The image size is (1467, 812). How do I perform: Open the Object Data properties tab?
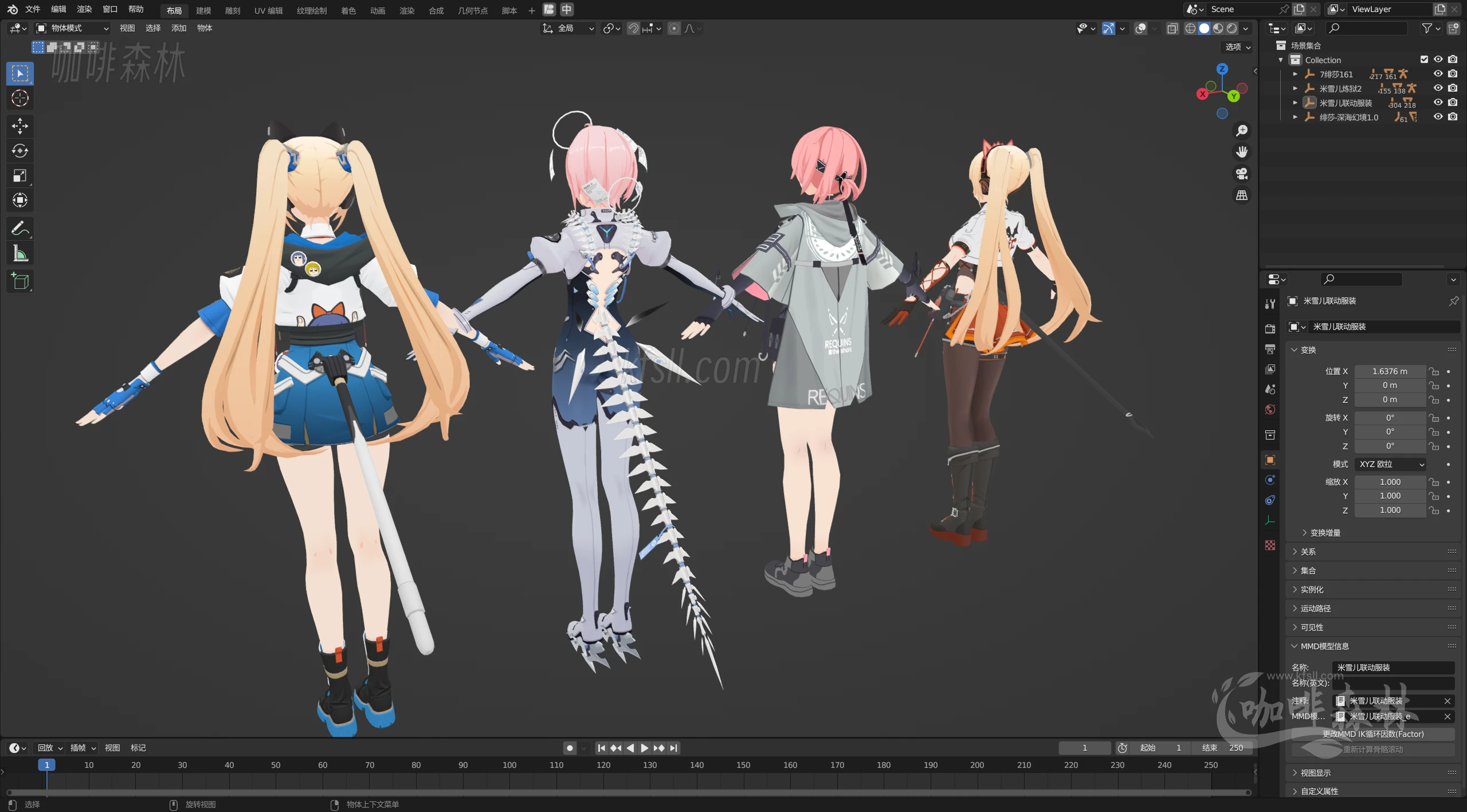(1270, 520)
